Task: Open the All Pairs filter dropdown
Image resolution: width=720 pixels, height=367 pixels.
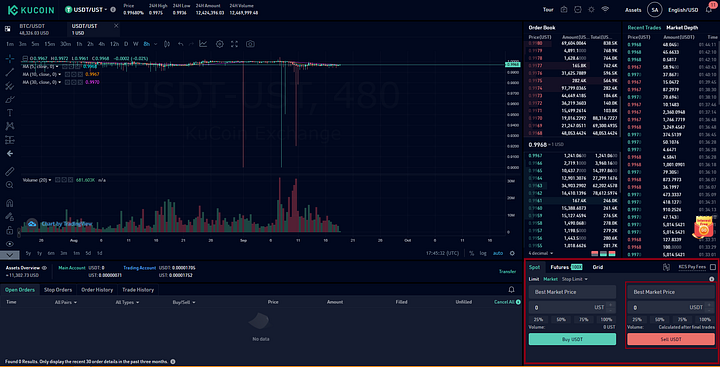Action: pos(66,302)
